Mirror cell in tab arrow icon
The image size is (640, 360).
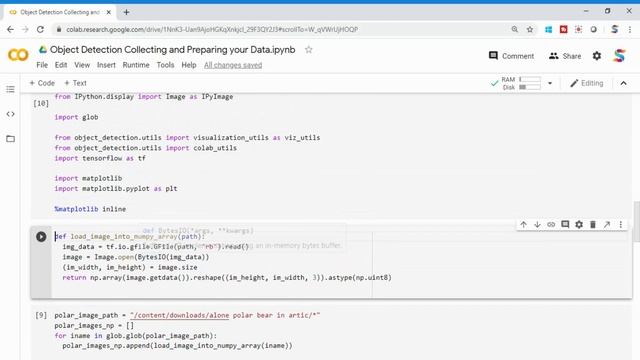click(607, 224)
